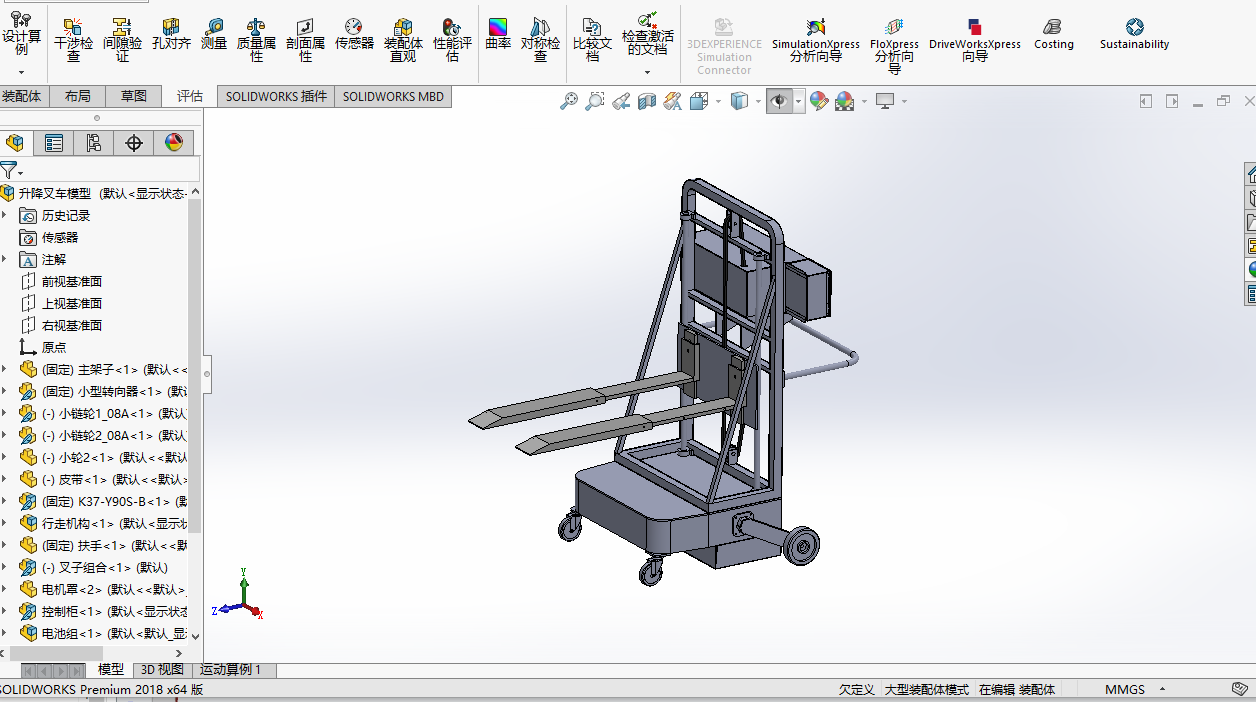Select Hole Alignment (孔对齐) tool

click(171, 34)
